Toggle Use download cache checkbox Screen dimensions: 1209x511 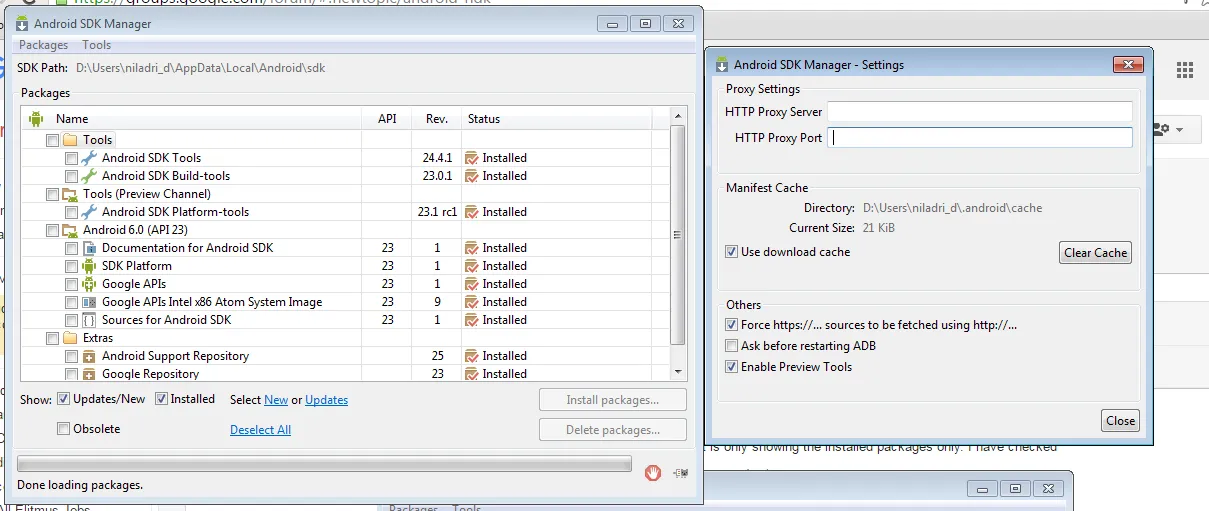tap(732, 252)
